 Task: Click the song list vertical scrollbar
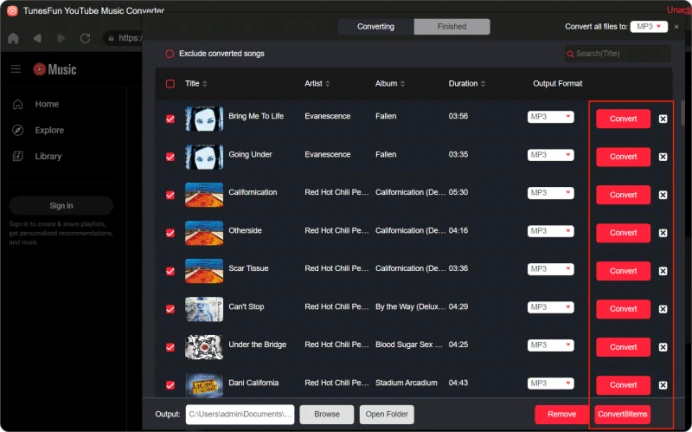click(x=682, y=113)
